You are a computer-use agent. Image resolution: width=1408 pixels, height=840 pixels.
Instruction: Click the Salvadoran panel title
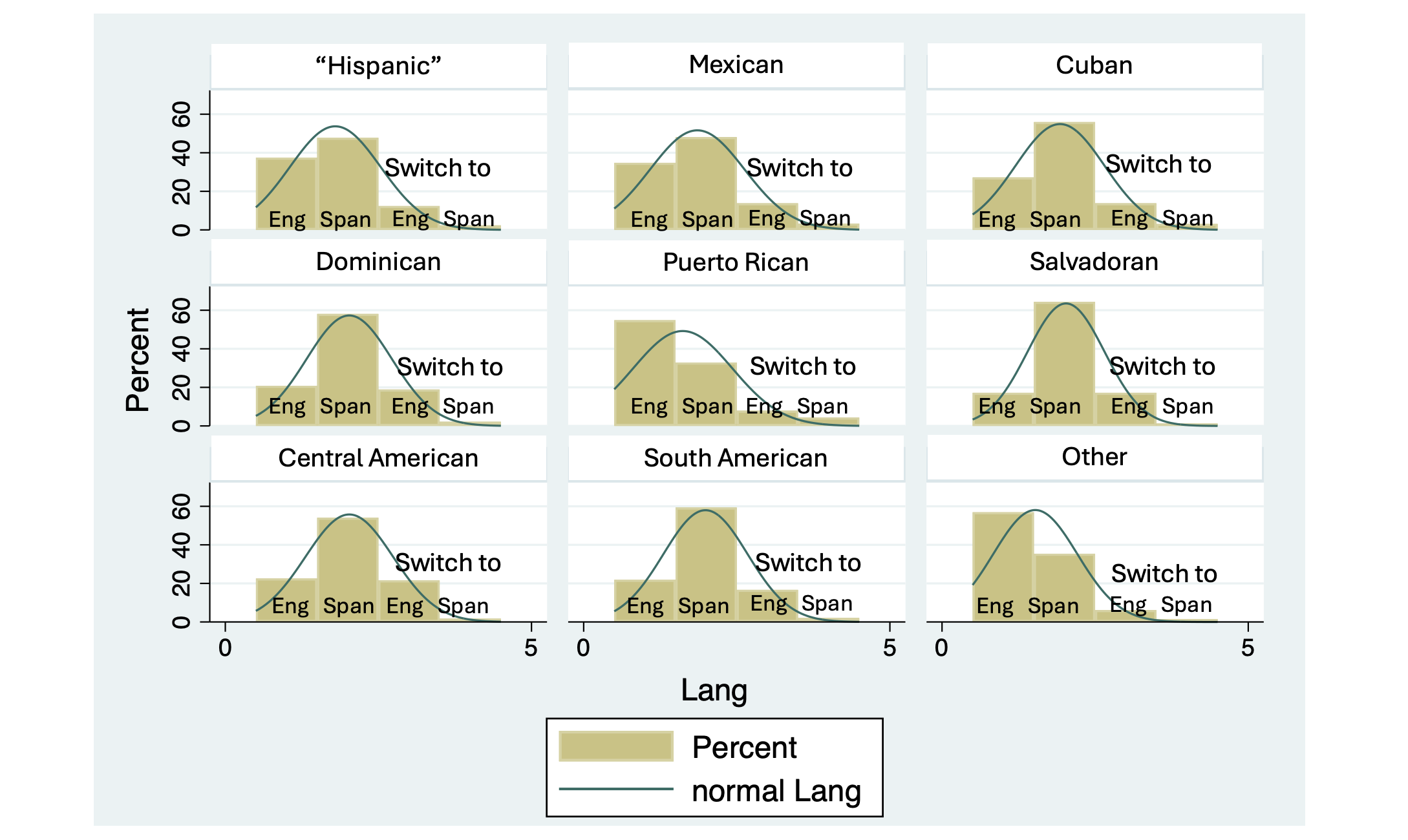[1094, 262]
